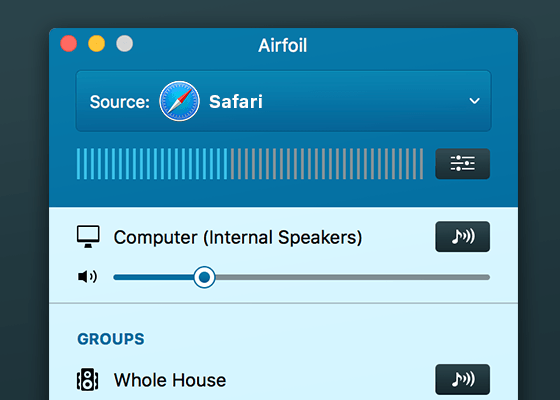Open the Source menu via Safari text
560x400 pixels.
236,101
